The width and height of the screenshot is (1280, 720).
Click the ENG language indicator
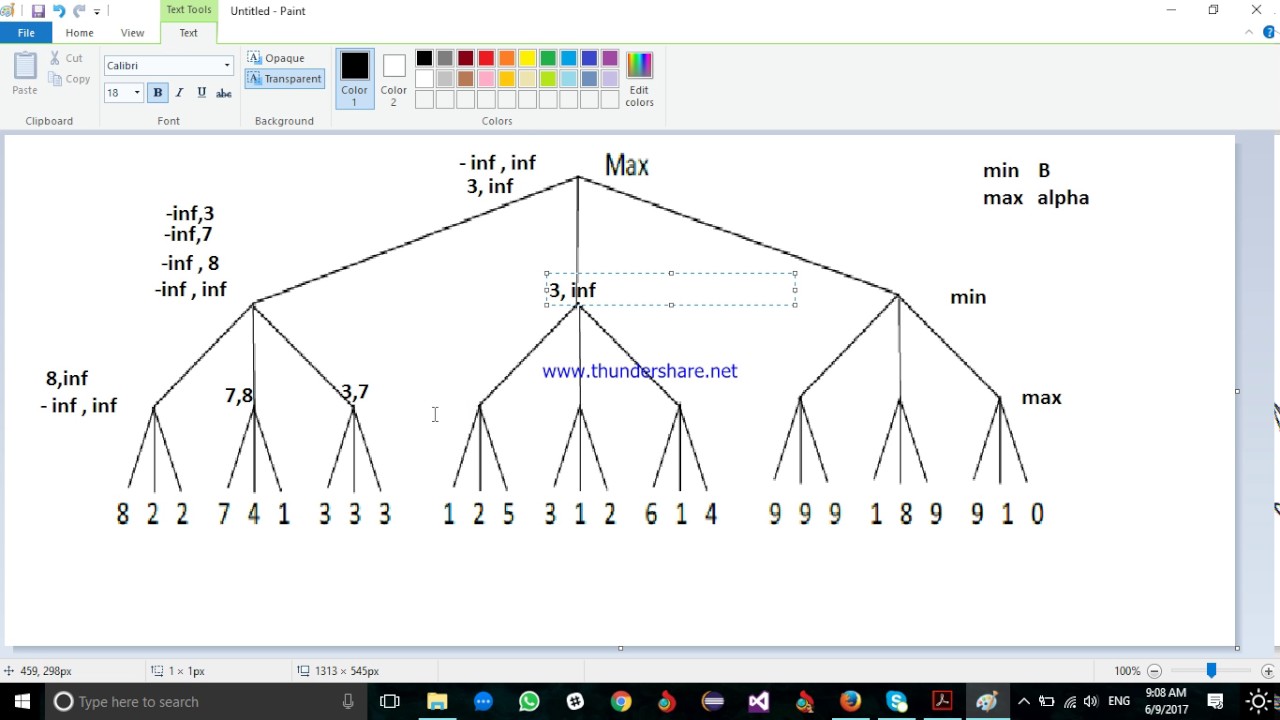point(1119,701)
